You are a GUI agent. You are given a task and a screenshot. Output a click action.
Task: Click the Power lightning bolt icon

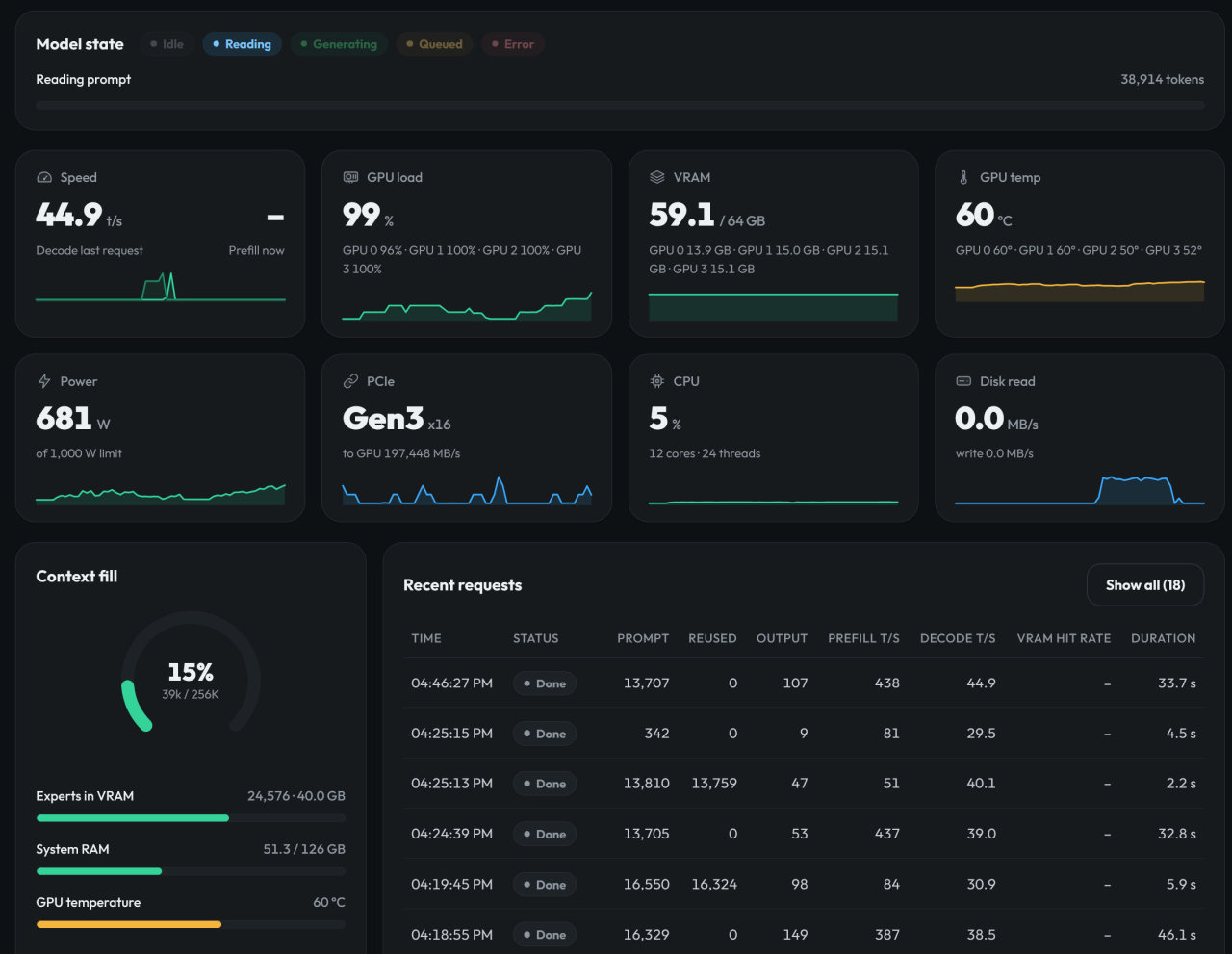pyautogui.click(x=43, y=381)
